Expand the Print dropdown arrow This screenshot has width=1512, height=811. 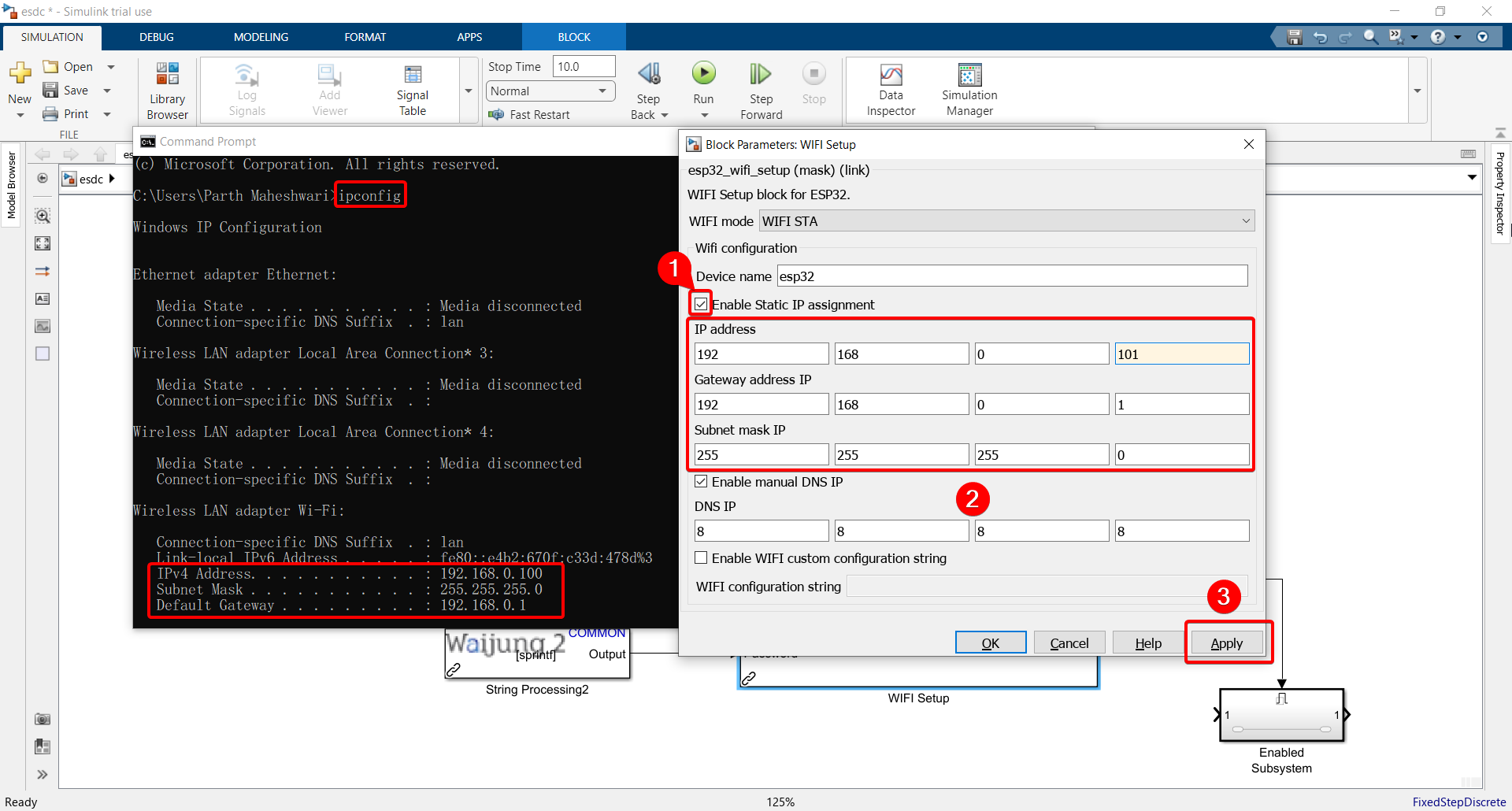click(107, 114)
